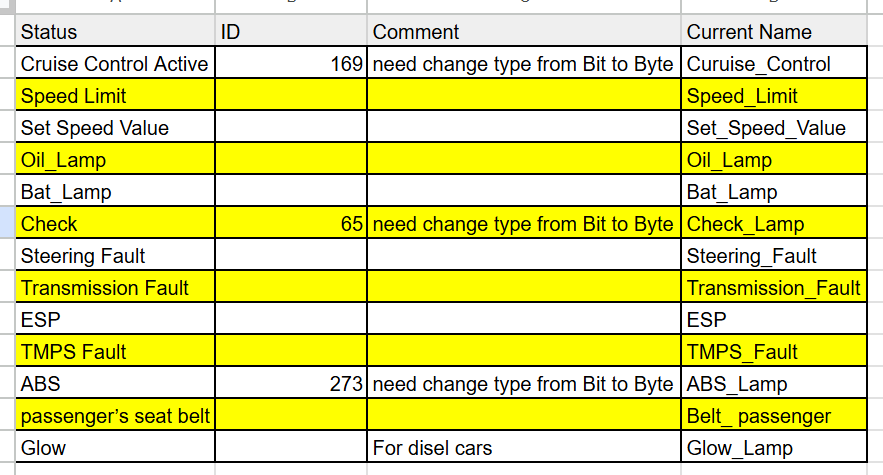Select the ABS_Lamp name cell

point(773,384)
